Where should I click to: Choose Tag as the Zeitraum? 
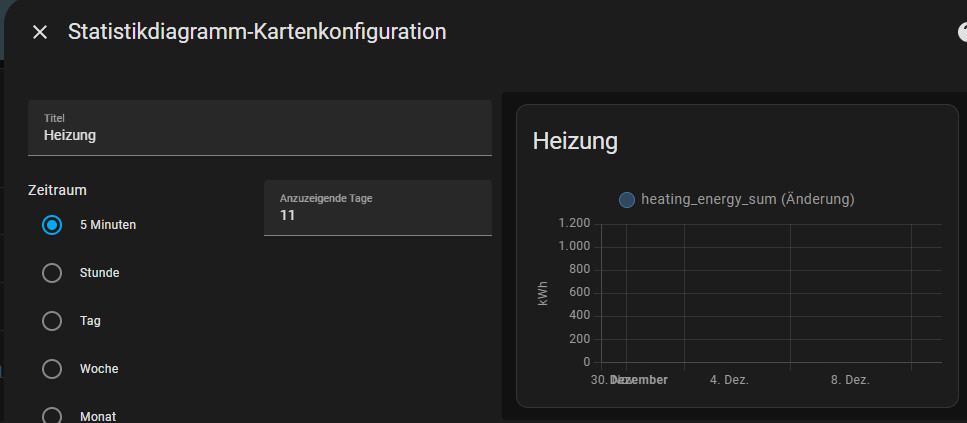pyautogui.click(x=52, y=321)
